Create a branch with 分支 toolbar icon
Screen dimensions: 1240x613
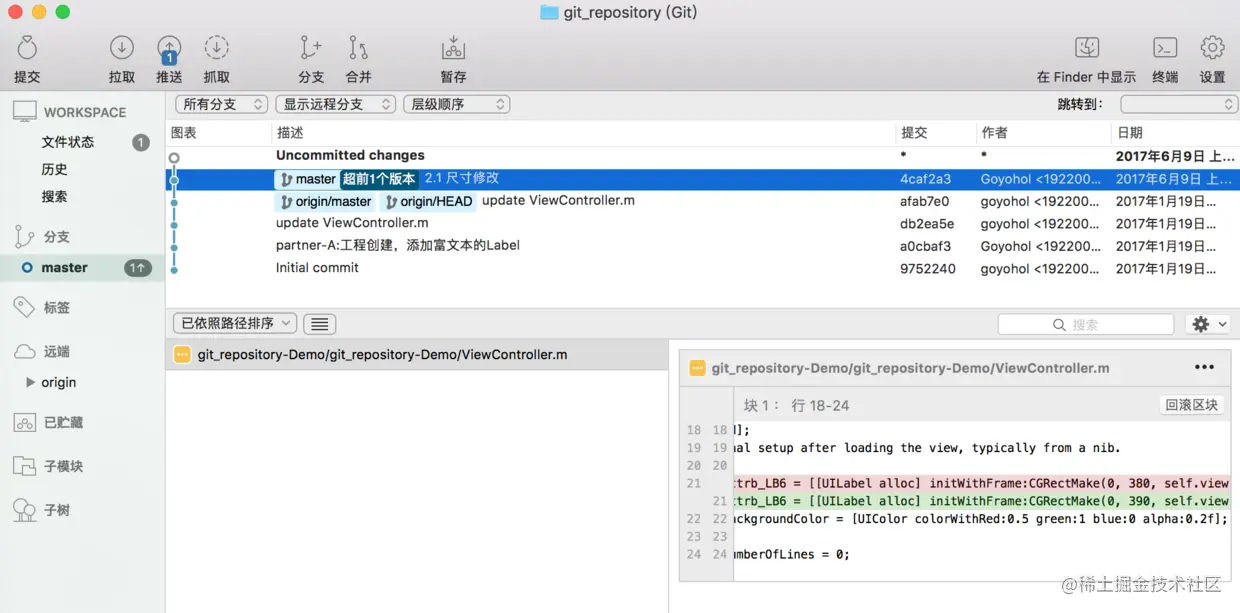pos(311,48)
